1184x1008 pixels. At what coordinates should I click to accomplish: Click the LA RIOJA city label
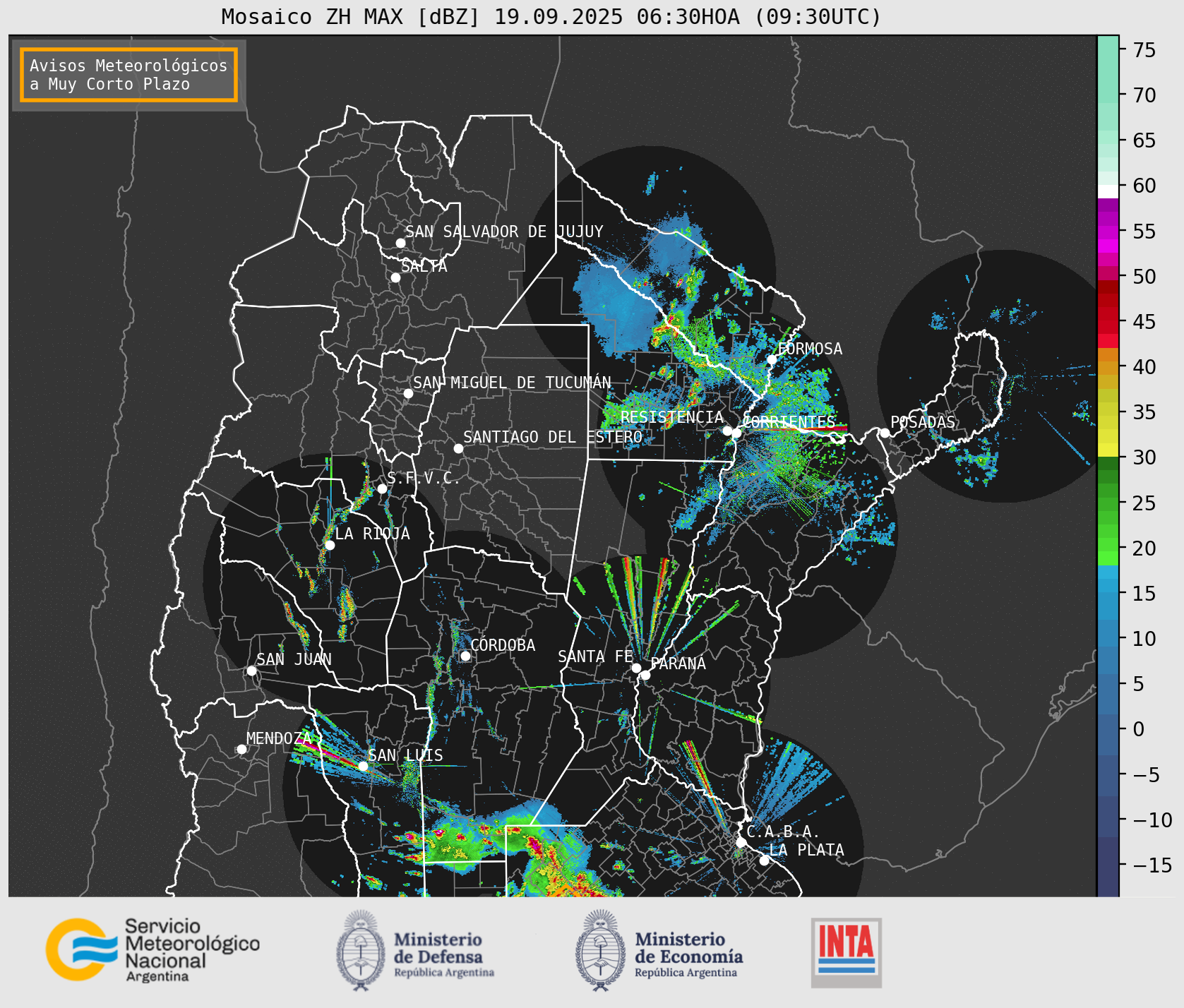(x=372, y=534)
